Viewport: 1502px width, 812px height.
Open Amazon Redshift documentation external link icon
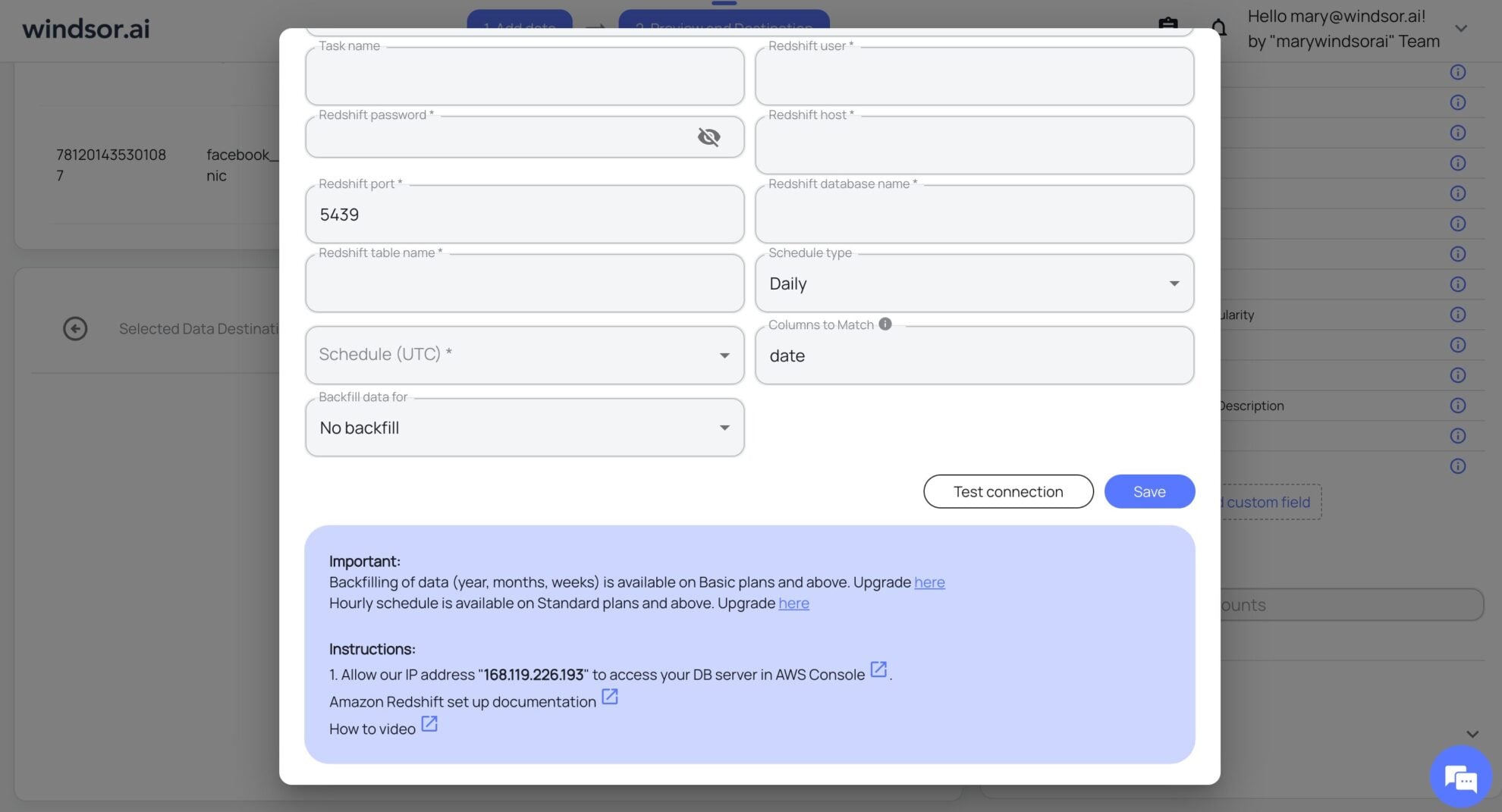[609, 697]
